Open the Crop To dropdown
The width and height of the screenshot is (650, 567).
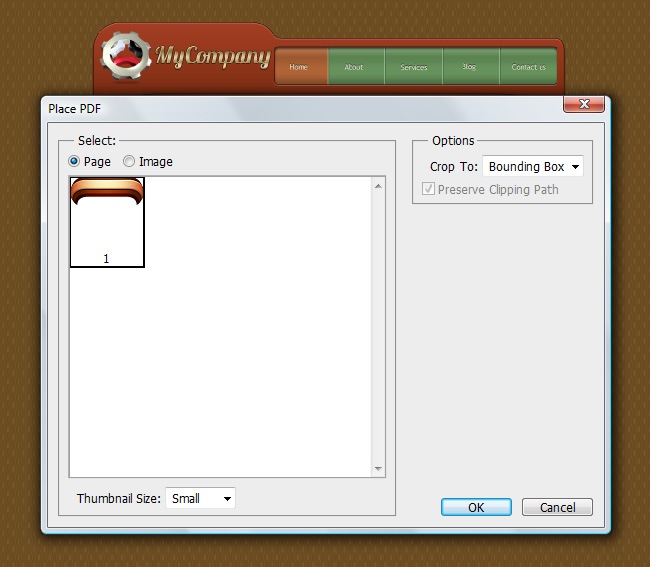coord(533,166)
